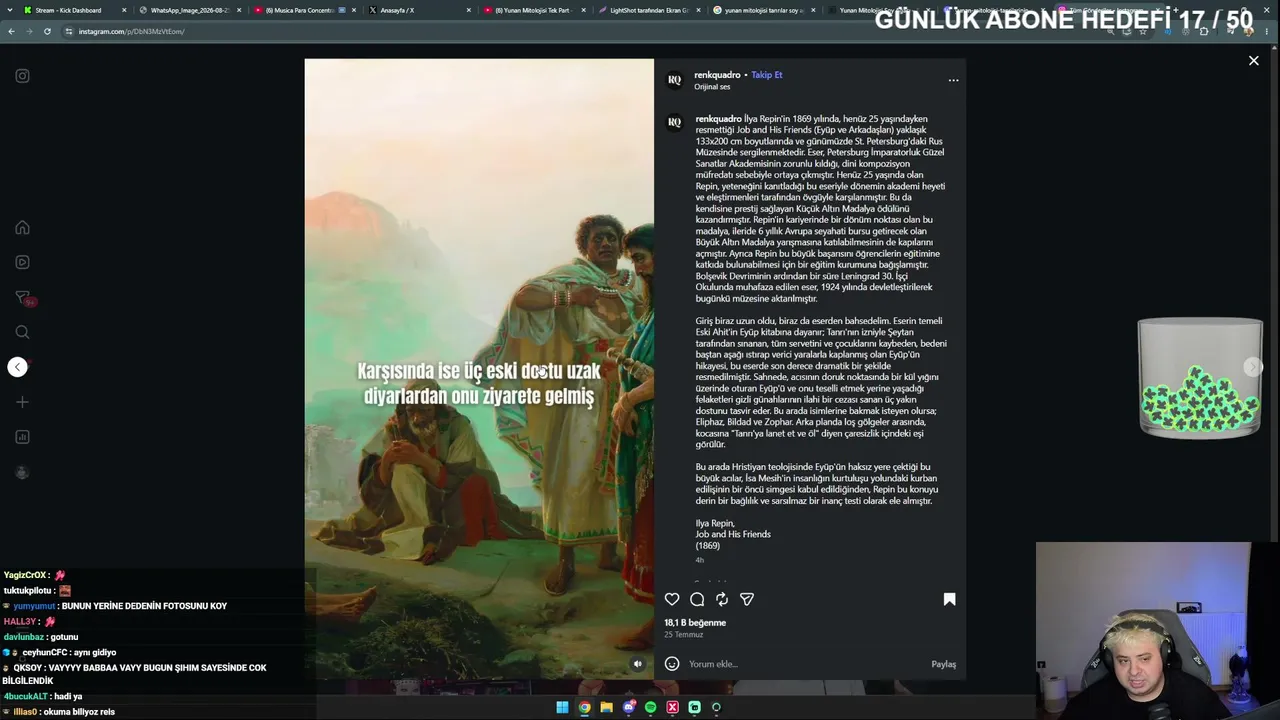1280x720 pixels.
Task: Reload the page with refresh button
Action: tap(47, 31)
